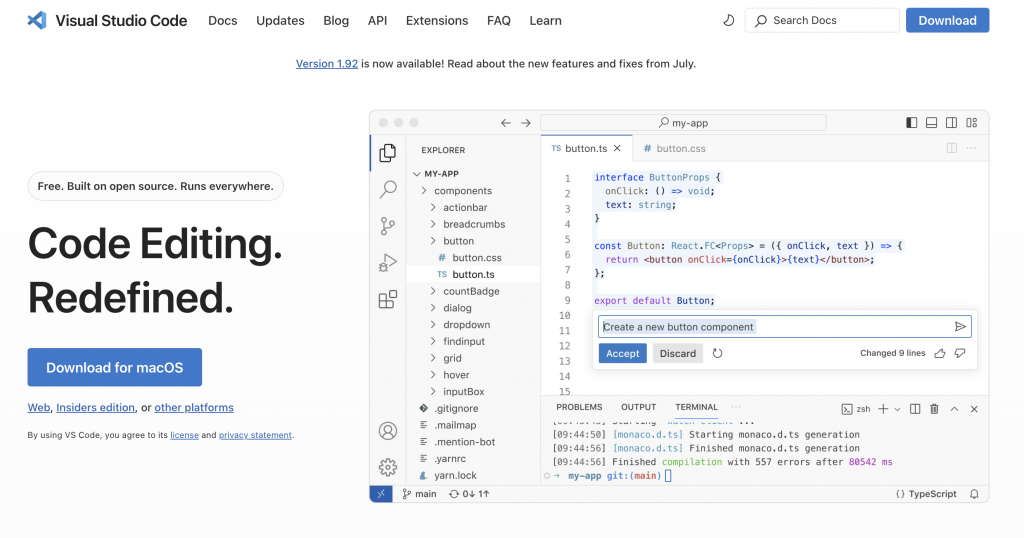The image size is (1024, 538).
Task: Open the customize layout icon
Action: click(x=972, y=123)
